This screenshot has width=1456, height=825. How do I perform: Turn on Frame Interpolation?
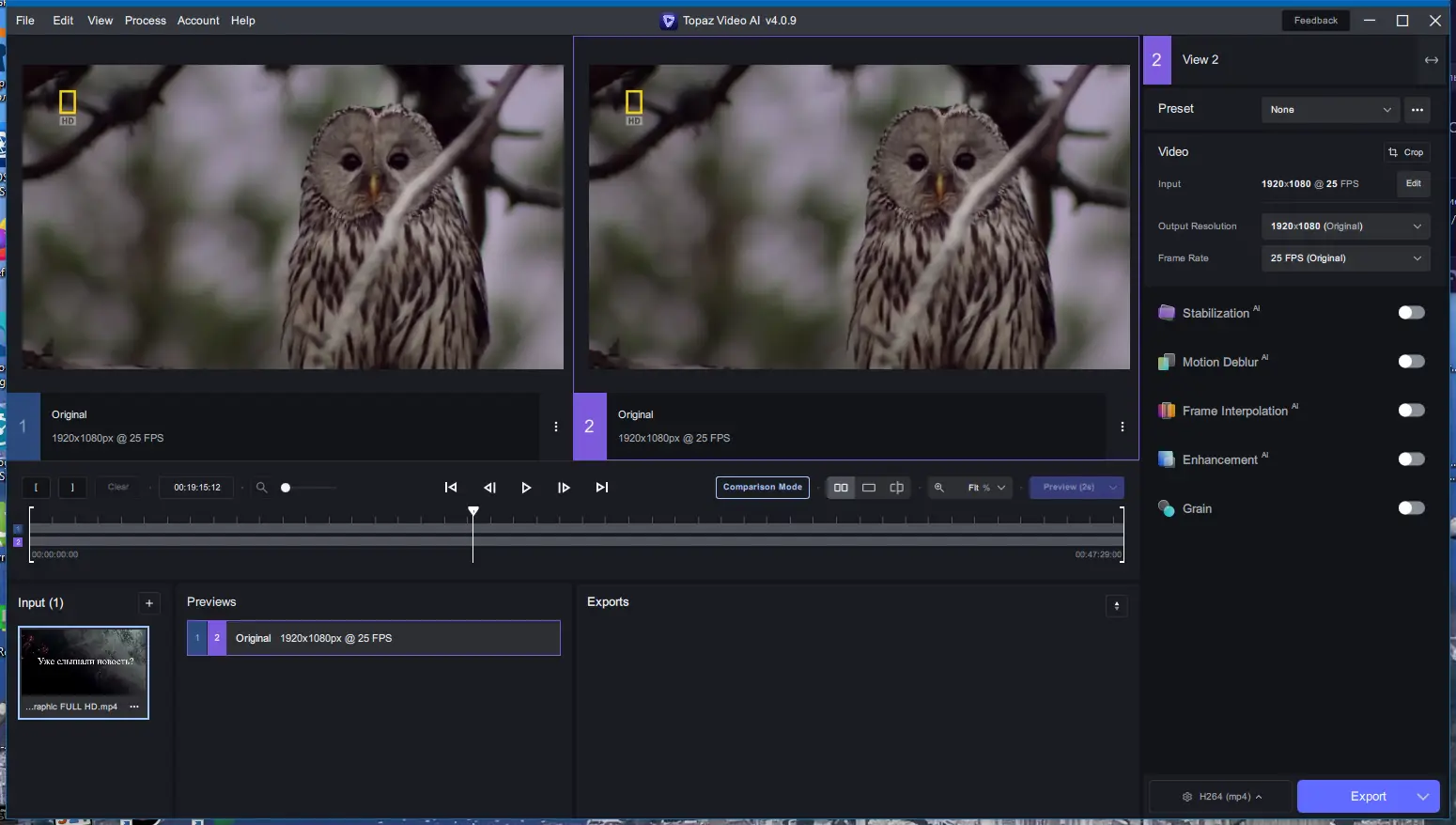(x=1411, y=411)
